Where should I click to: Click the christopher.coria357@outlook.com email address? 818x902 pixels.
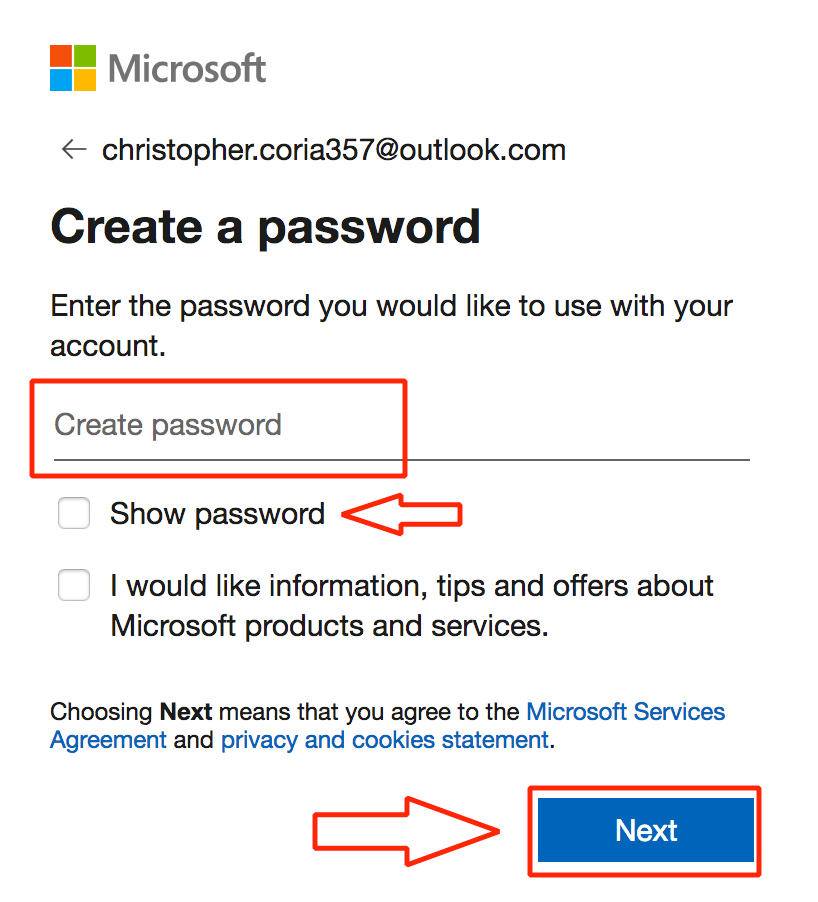click(334, 151)
